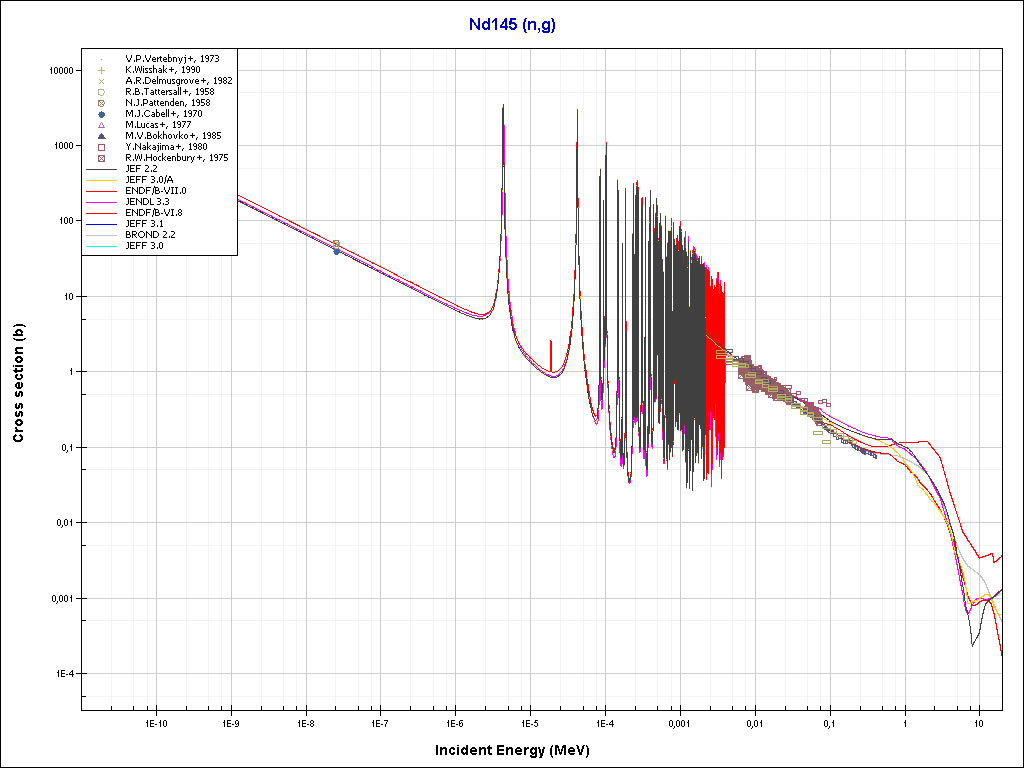1024x768 pixels.
Task: Click the V.P.Vertebnyj+, 1973 legend entry
Action: click(172, 59)
